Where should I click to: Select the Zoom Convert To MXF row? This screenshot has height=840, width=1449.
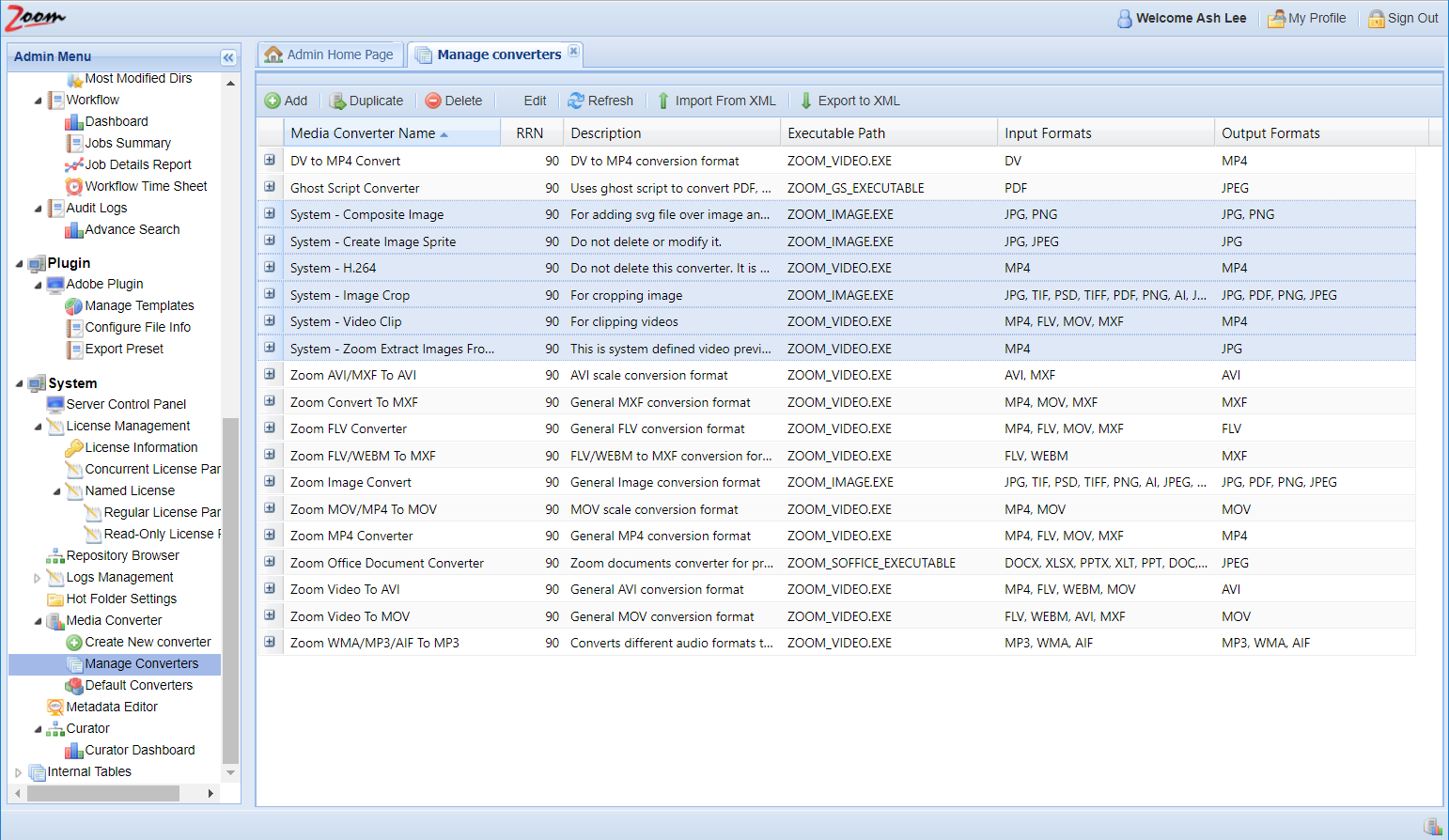point(836,402)
